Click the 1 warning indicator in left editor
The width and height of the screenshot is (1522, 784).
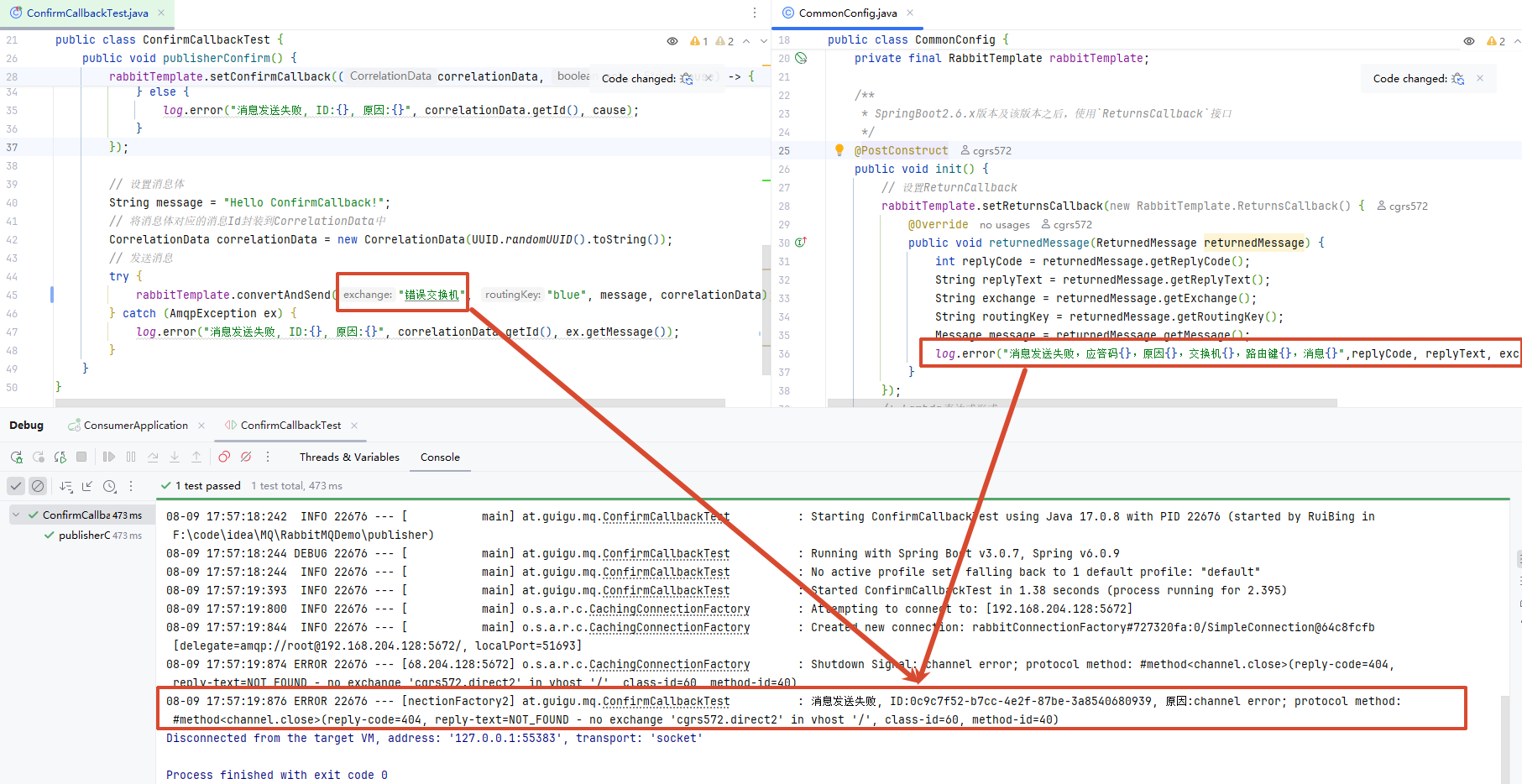[x=699, y=41]
